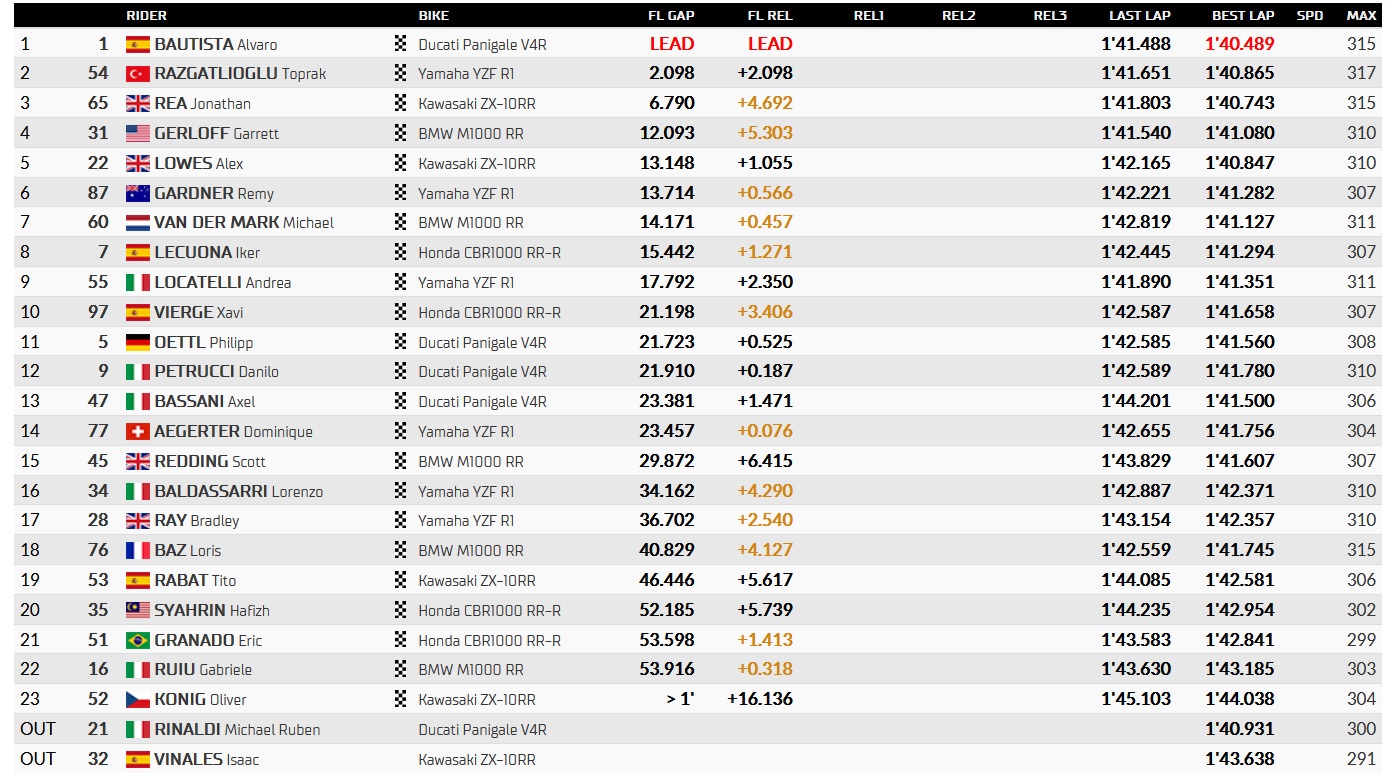
Task: Click the Brazilian flag beside GRANADO Eric
Action: tap(138, 640)
